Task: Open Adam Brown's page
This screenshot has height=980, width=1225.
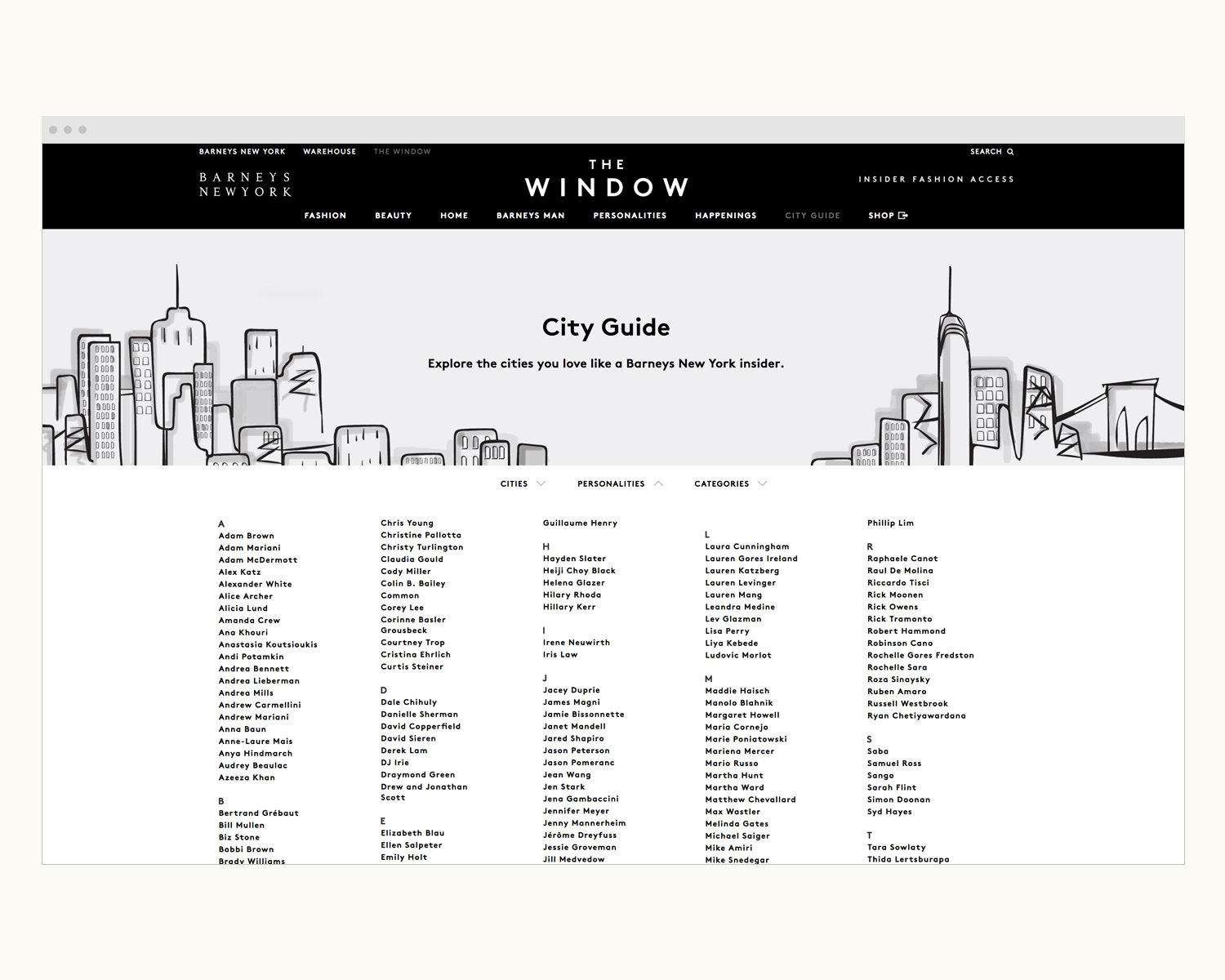Action: [x=247, y=536]
